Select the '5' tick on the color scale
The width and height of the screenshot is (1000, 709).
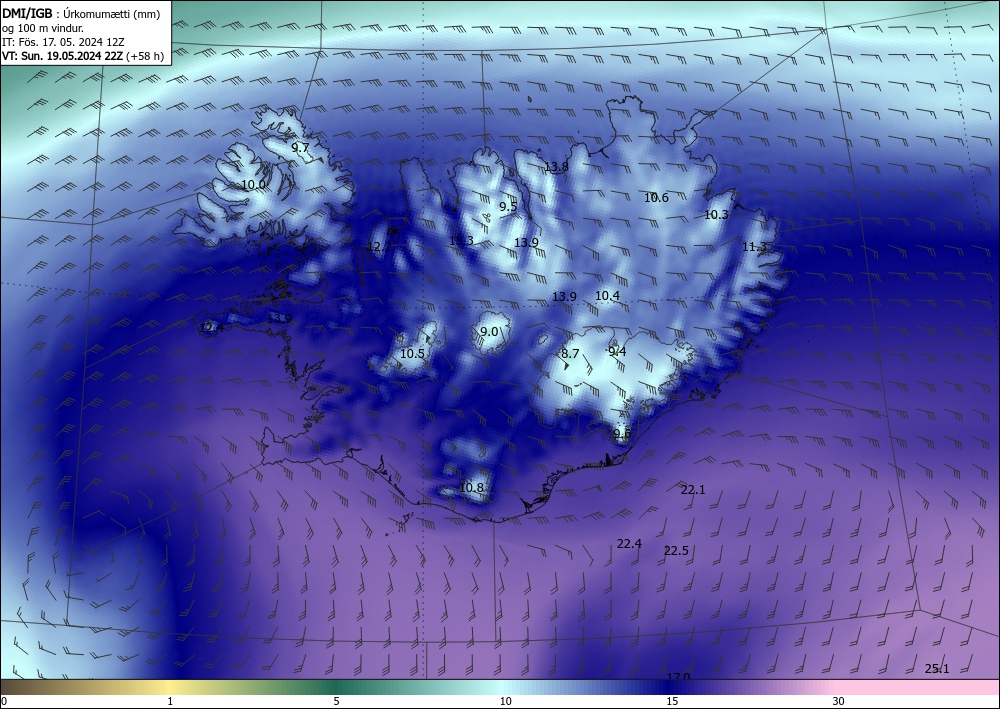336,701
